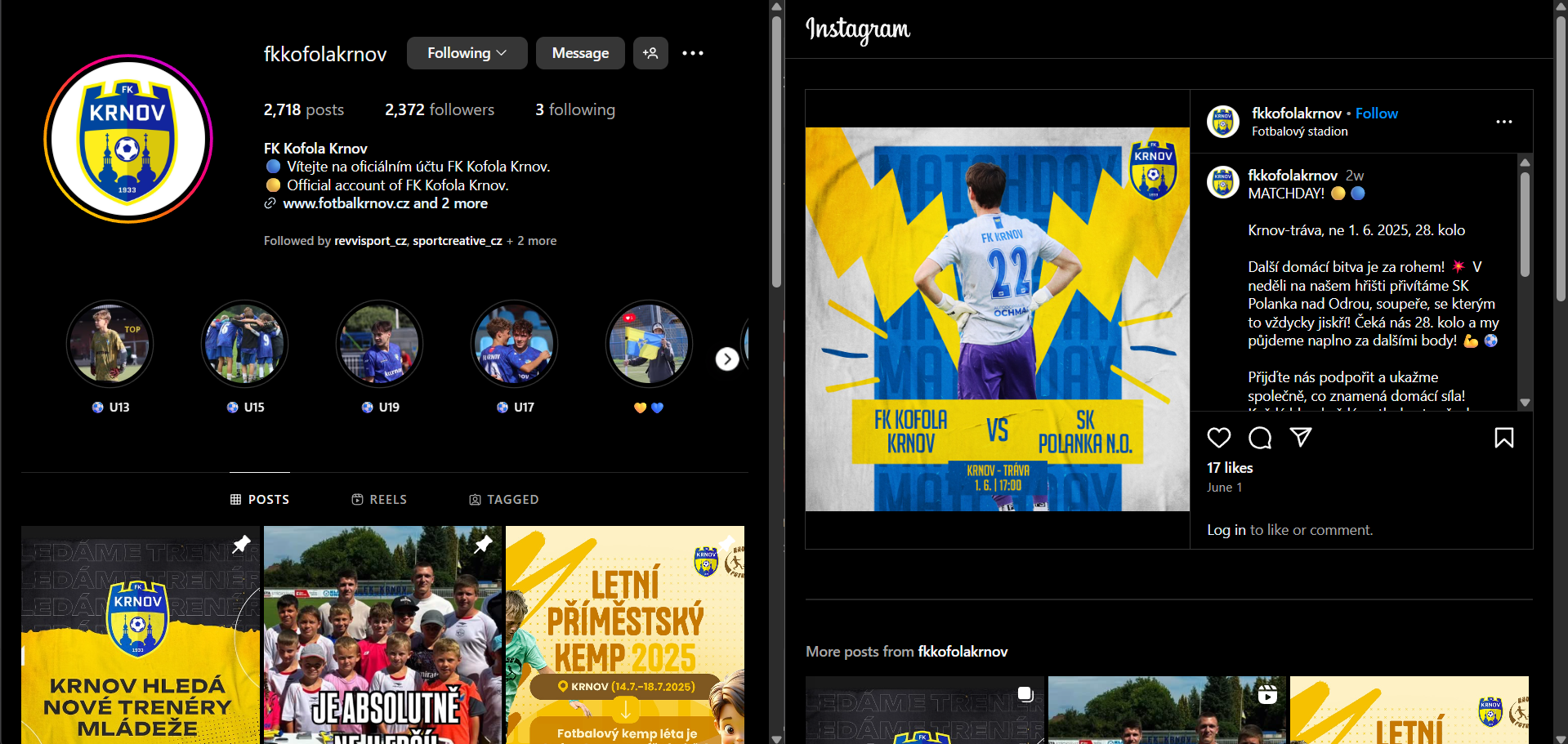Open the U19 story highlight
This screenshot has height=744, width=1568.
pos(379,344)
